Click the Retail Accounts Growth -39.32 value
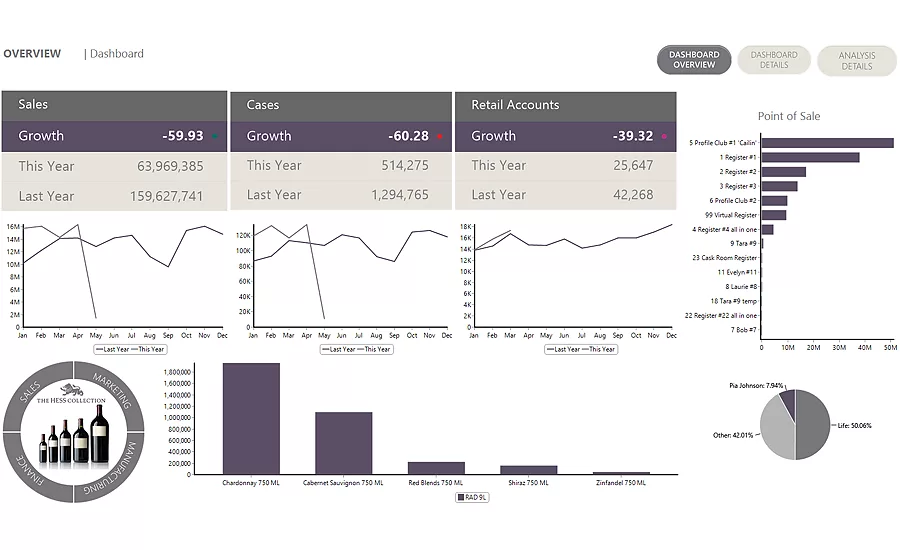Screen dimensions: 900x550 (x=633, y=136)
